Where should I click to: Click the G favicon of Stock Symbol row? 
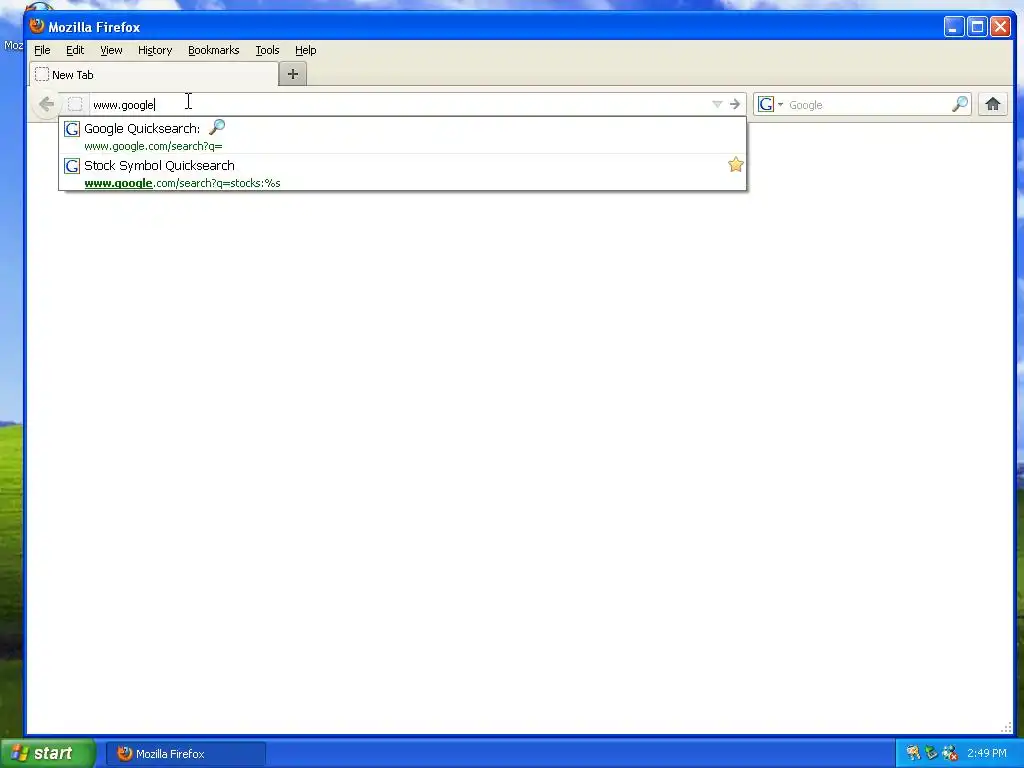[72, 166]
